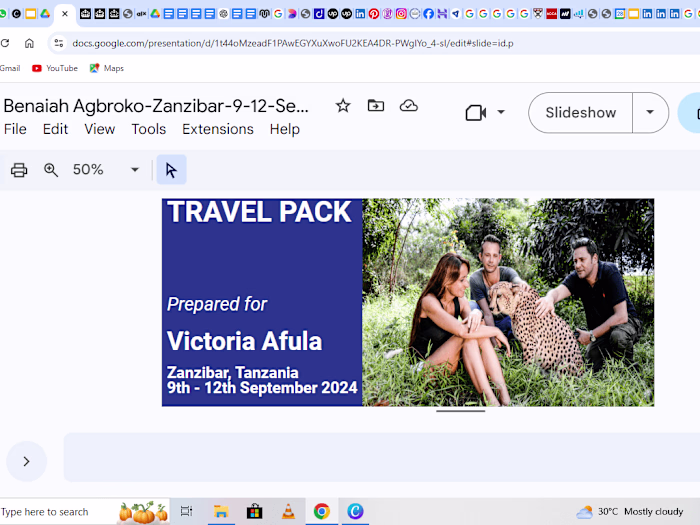
Task: Open the Extensions menu
Action: point(218,129)
